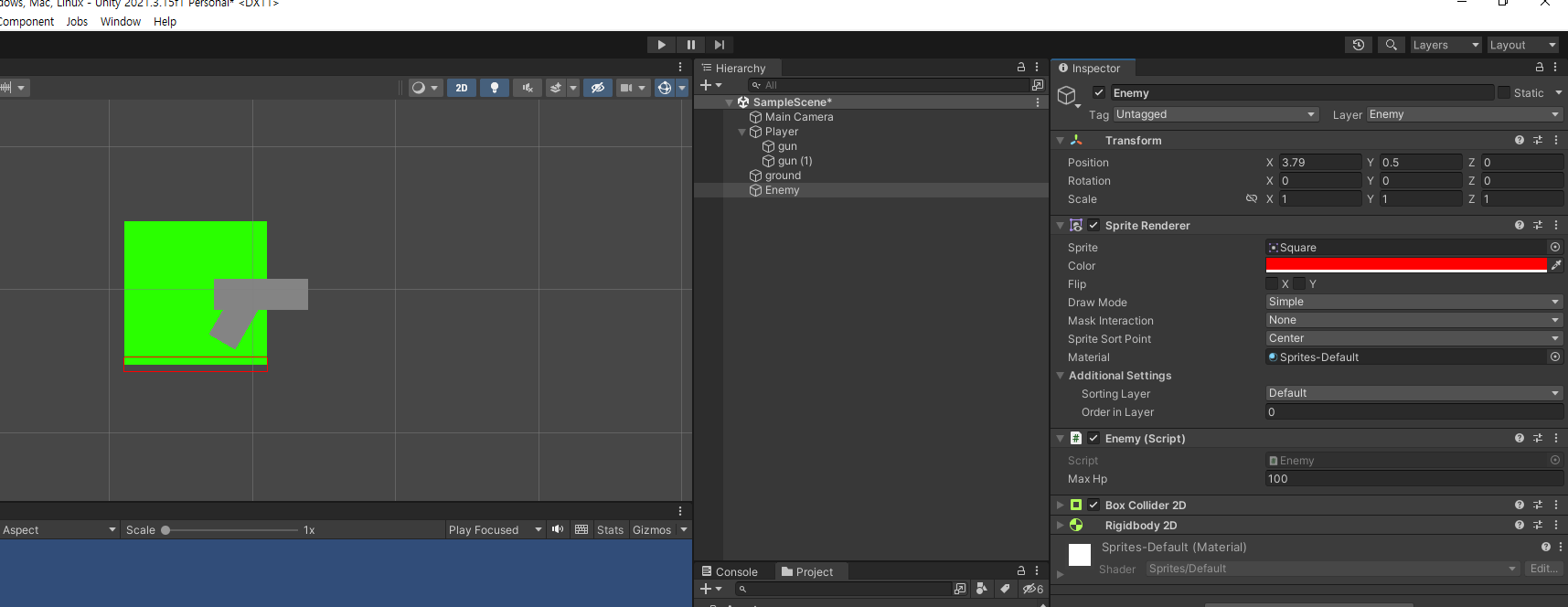Viewport: 1568px width, 607px height.
Task: Start Play mode with the Play button
Action: point(661,45)
